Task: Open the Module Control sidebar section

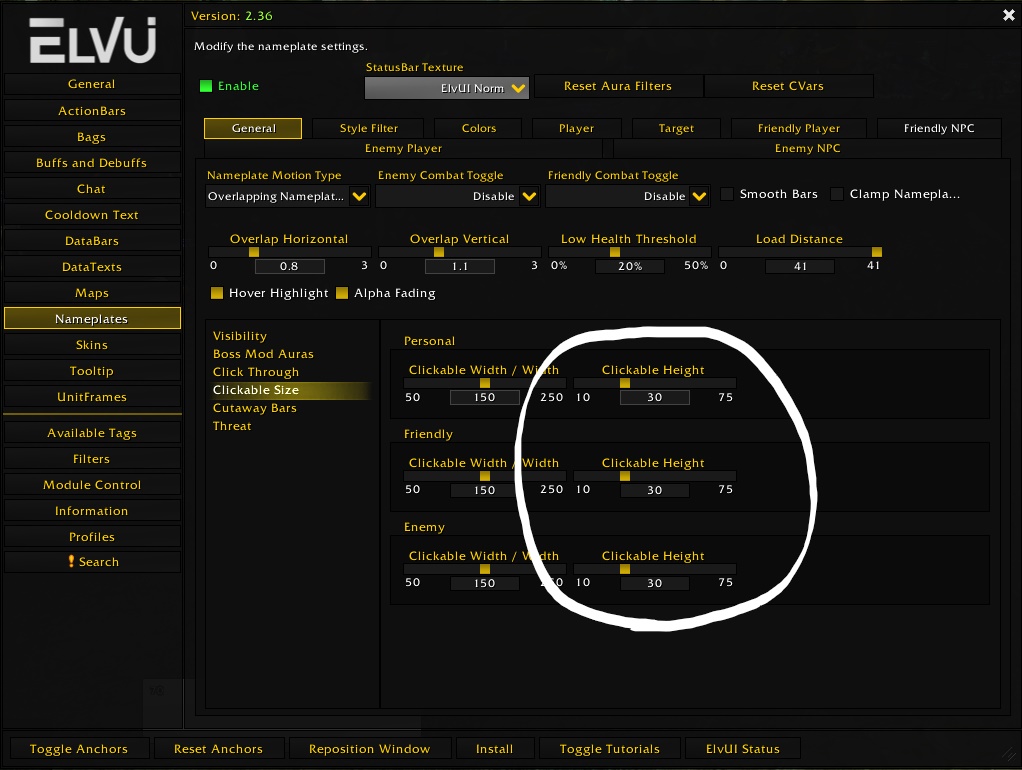Action: (x=92, y=485)
